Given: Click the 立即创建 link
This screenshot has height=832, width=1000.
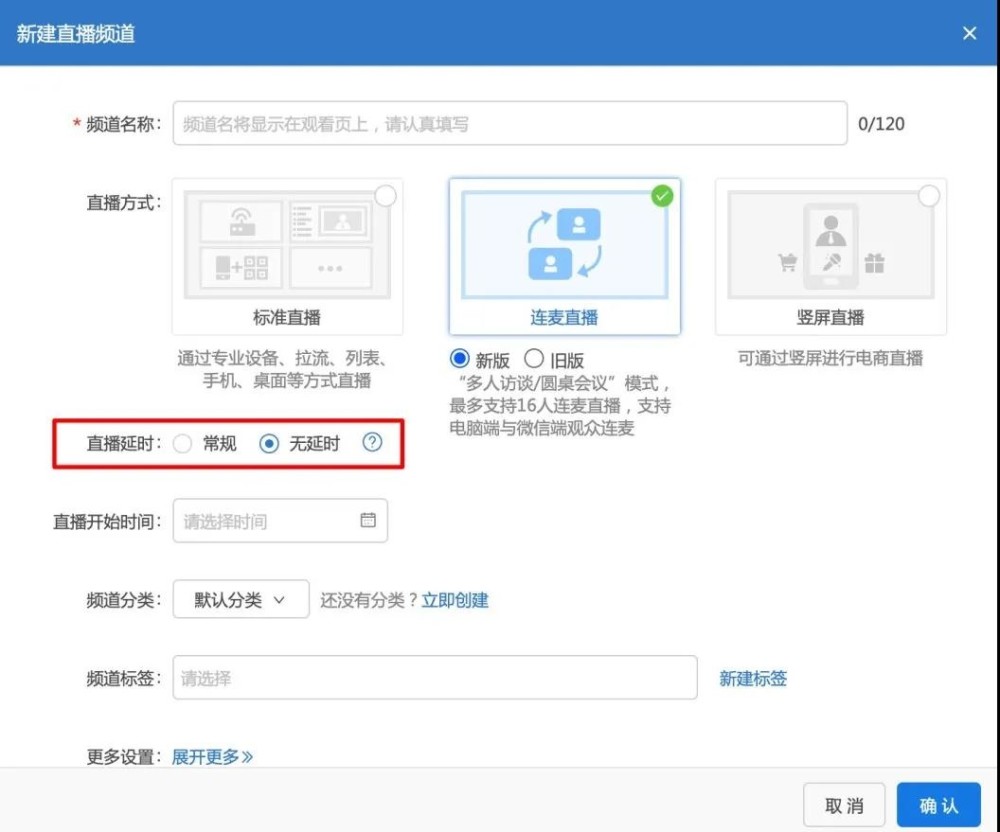Looking at the screenshot, I should (x=455, y=600).
